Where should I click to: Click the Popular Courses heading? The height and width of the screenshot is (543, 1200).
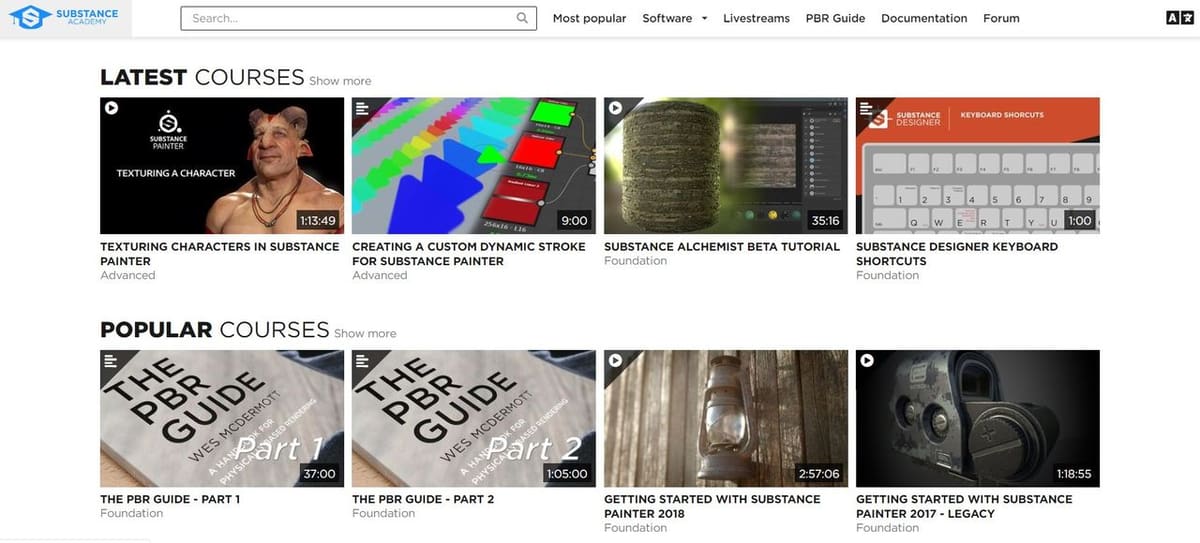point(215,329)
